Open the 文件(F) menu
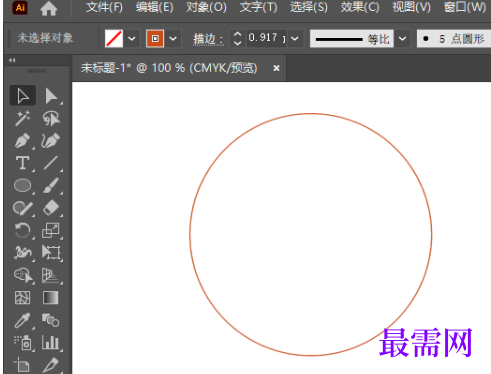This screenshot has width=491, height=374. pyautogui.click(x=104, y=7)
